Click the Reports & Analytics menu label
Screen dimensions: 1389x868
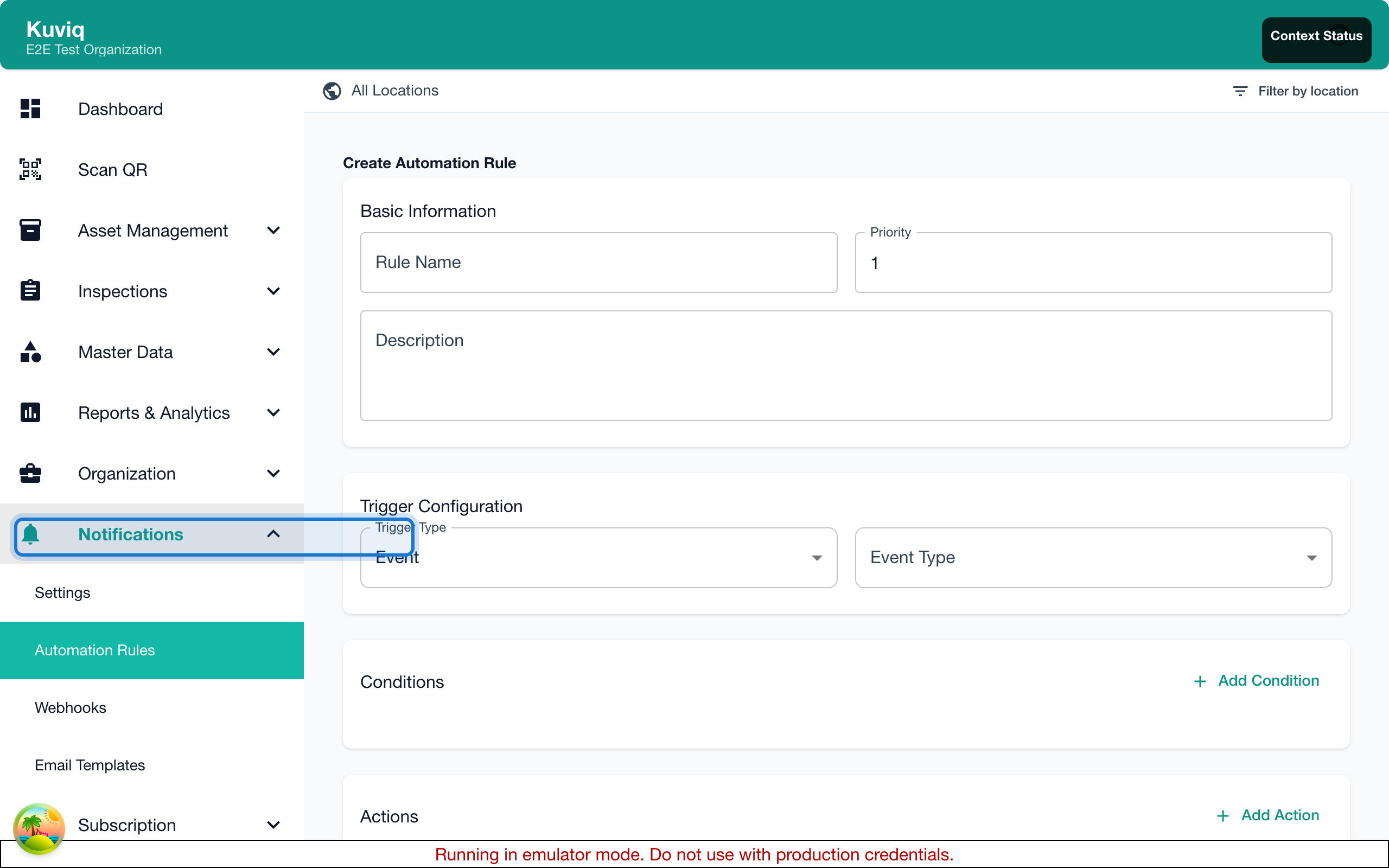pos(154,413)
